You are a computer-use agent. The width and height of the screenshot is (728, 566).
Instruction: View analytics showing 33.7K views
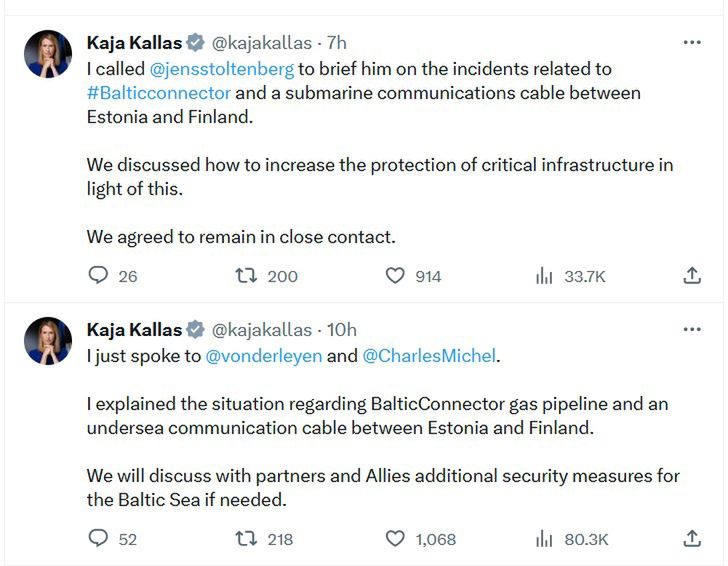pyautogui.click(x=544, y=276)
